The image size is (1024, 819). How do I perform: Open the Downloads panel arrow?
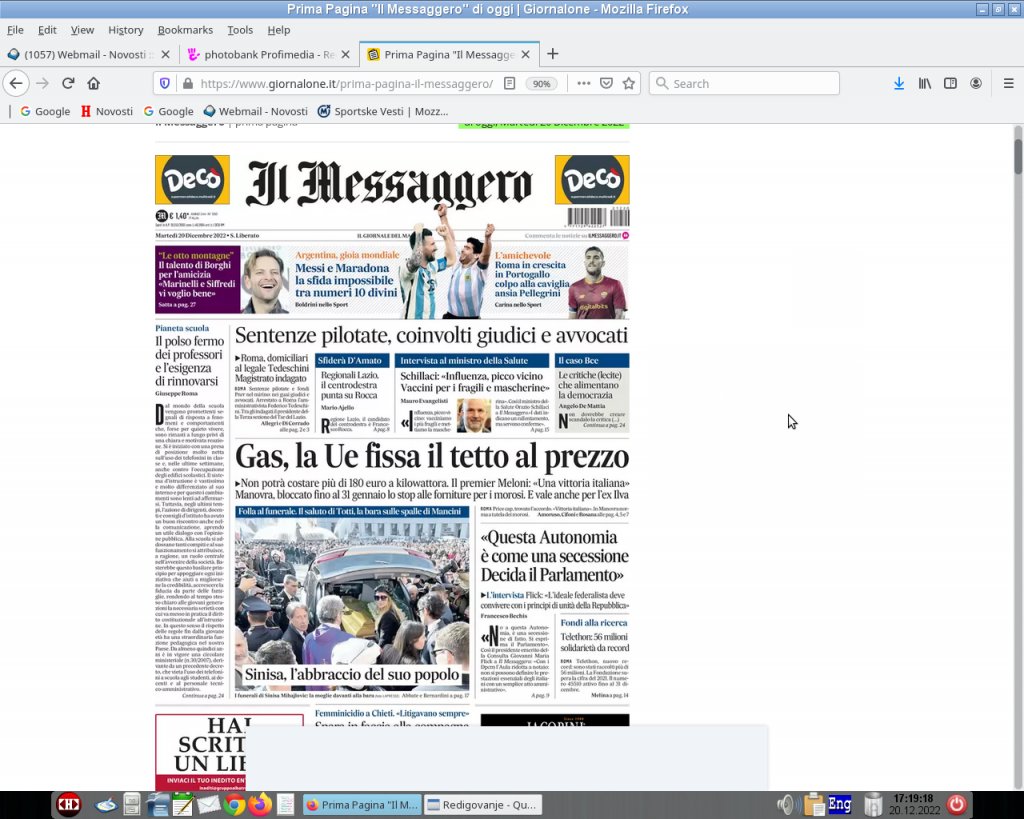[899, 84]
